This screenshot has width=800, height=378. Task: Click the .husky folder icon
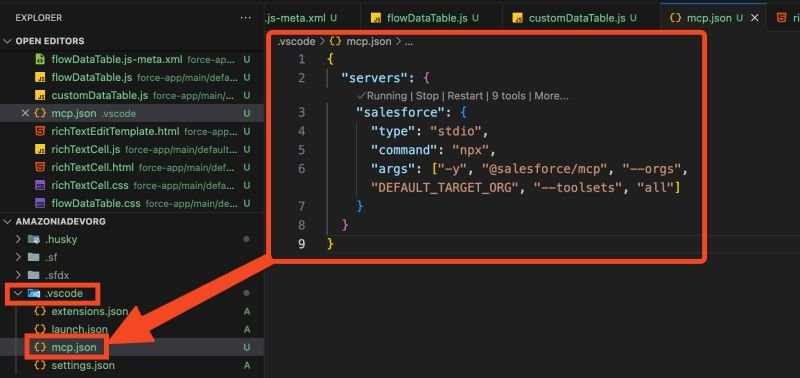[34, 239]
